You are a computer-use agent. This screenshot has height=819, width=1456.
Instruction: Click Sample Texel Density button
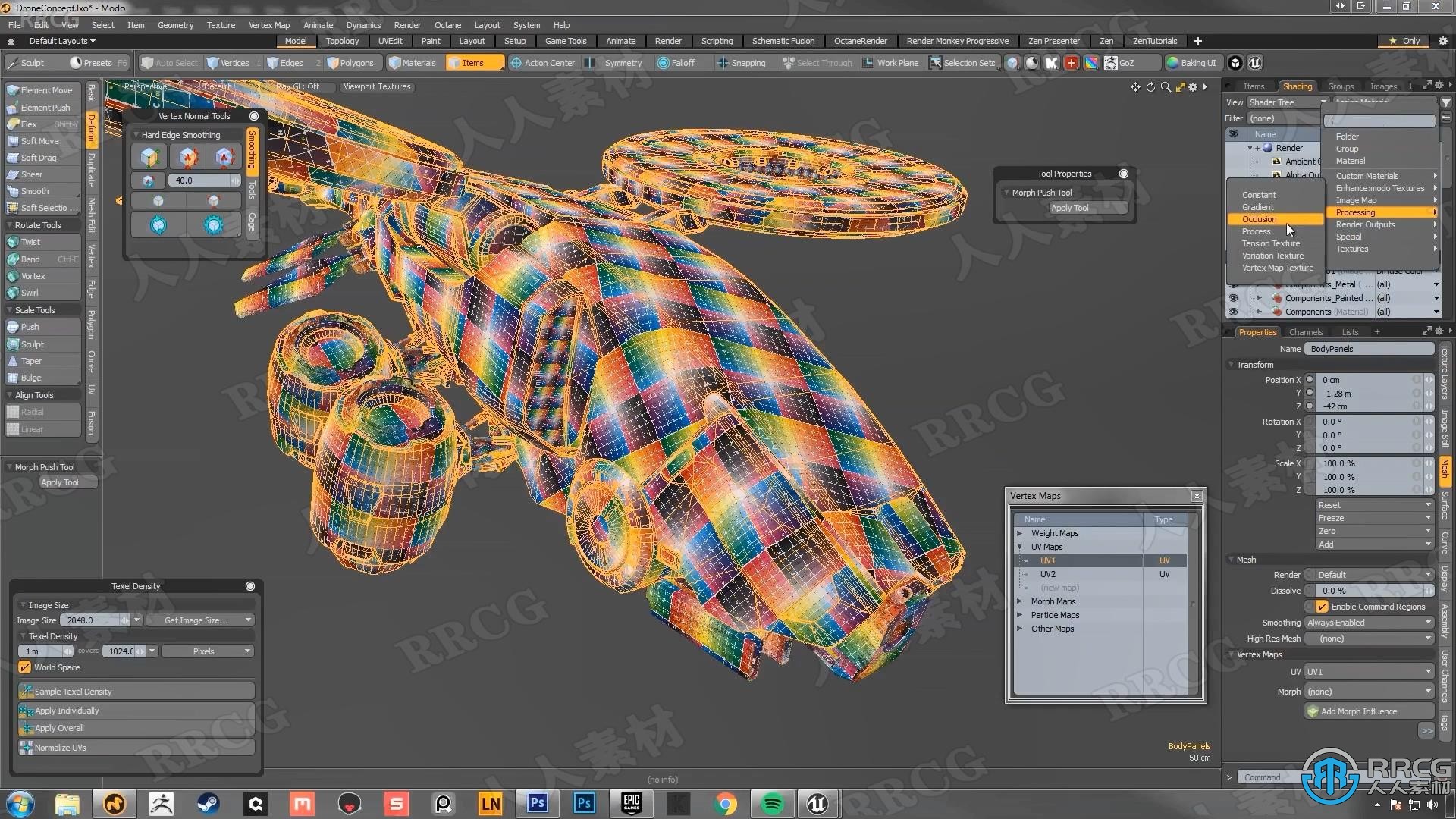point(136,692)
